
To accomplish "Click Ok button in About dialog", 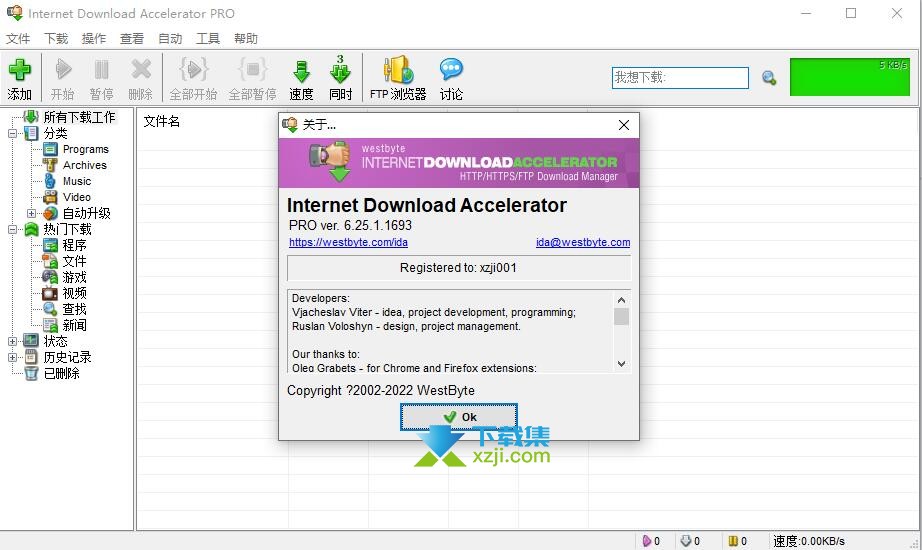I will tap(459, 417).
